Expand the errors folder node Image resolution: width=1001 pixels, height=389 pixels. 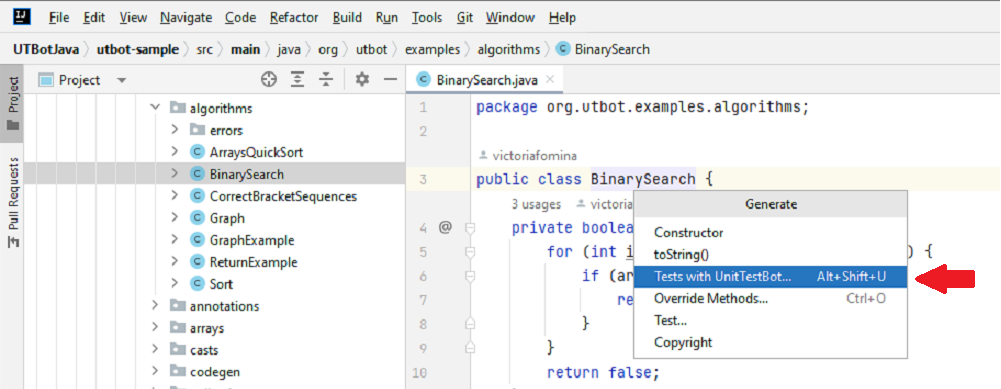click(x=174, y=130)
